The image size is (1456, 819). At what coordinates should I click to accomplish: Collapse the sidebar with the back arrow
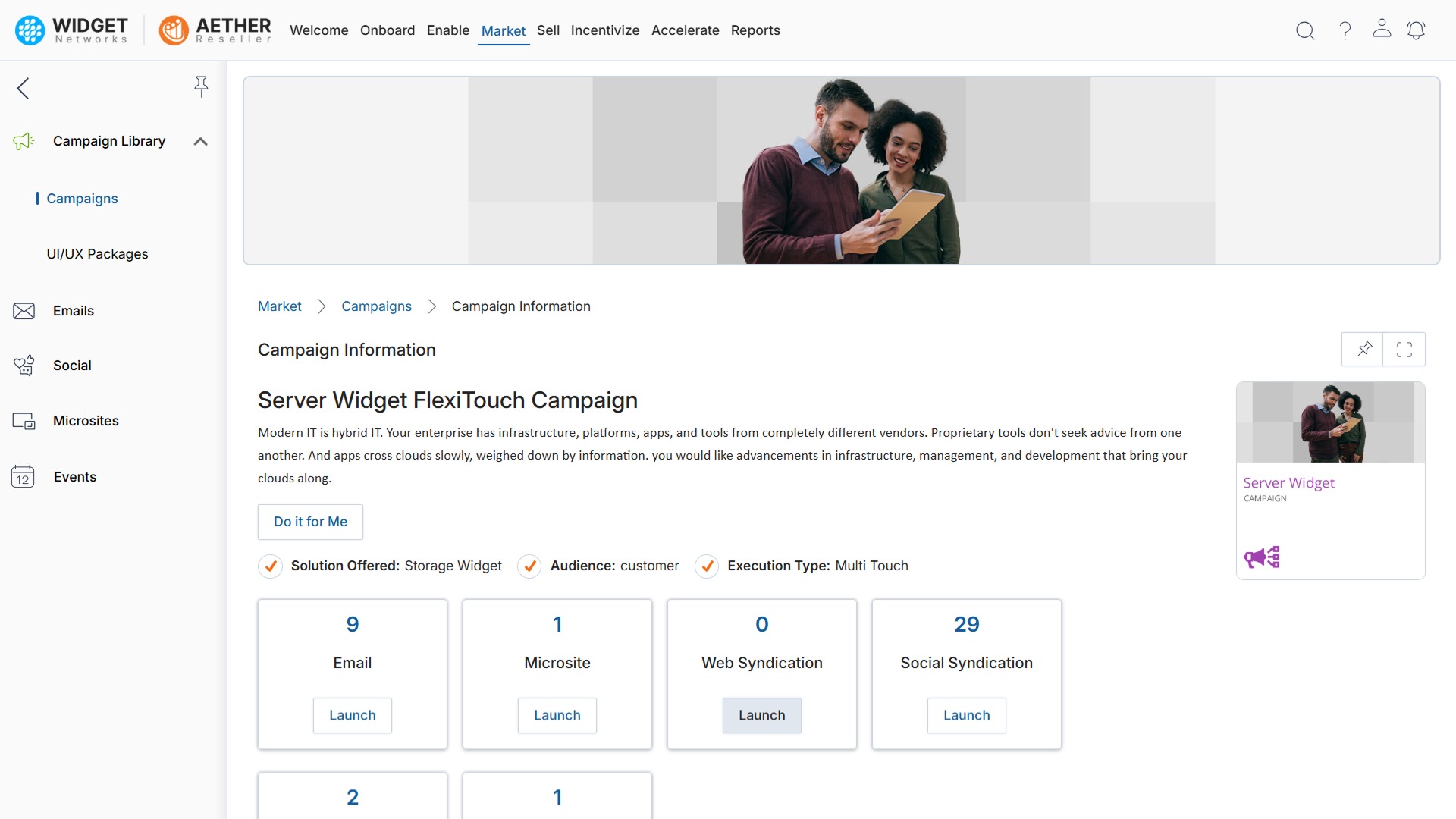coord(23,88)
